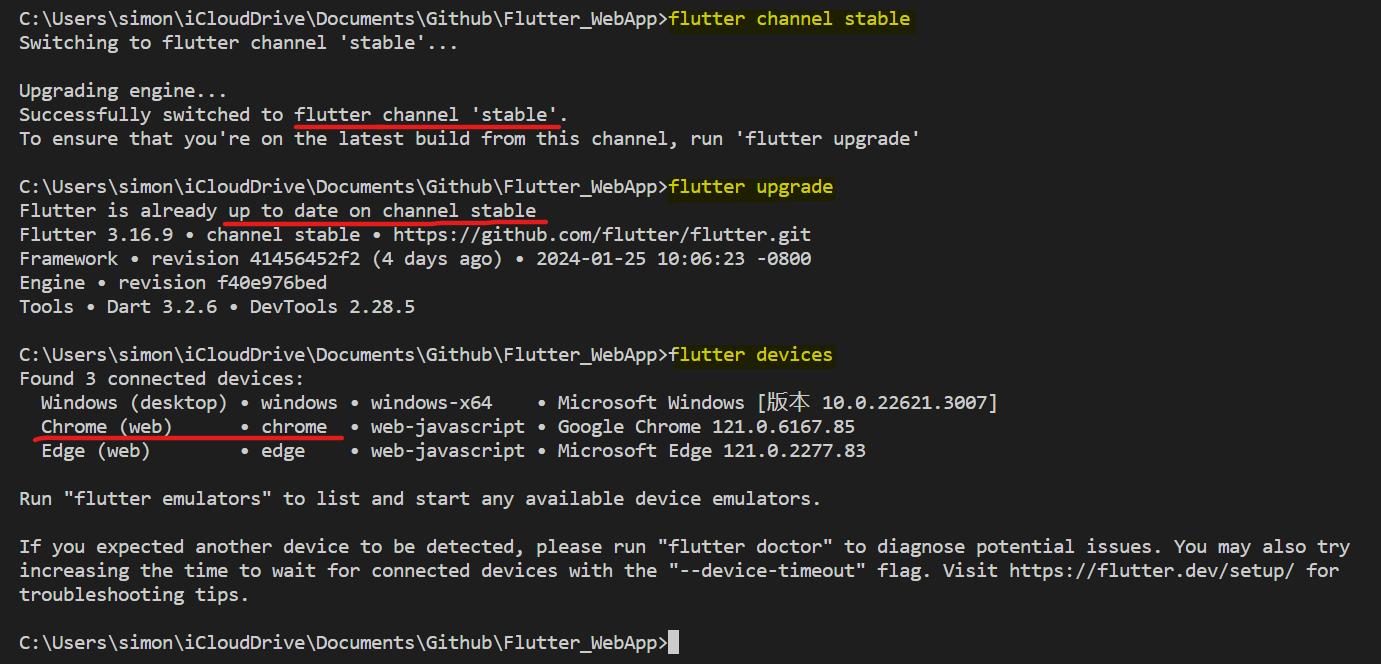Click the 'Chrome (web)' device entry

(106, 427)
